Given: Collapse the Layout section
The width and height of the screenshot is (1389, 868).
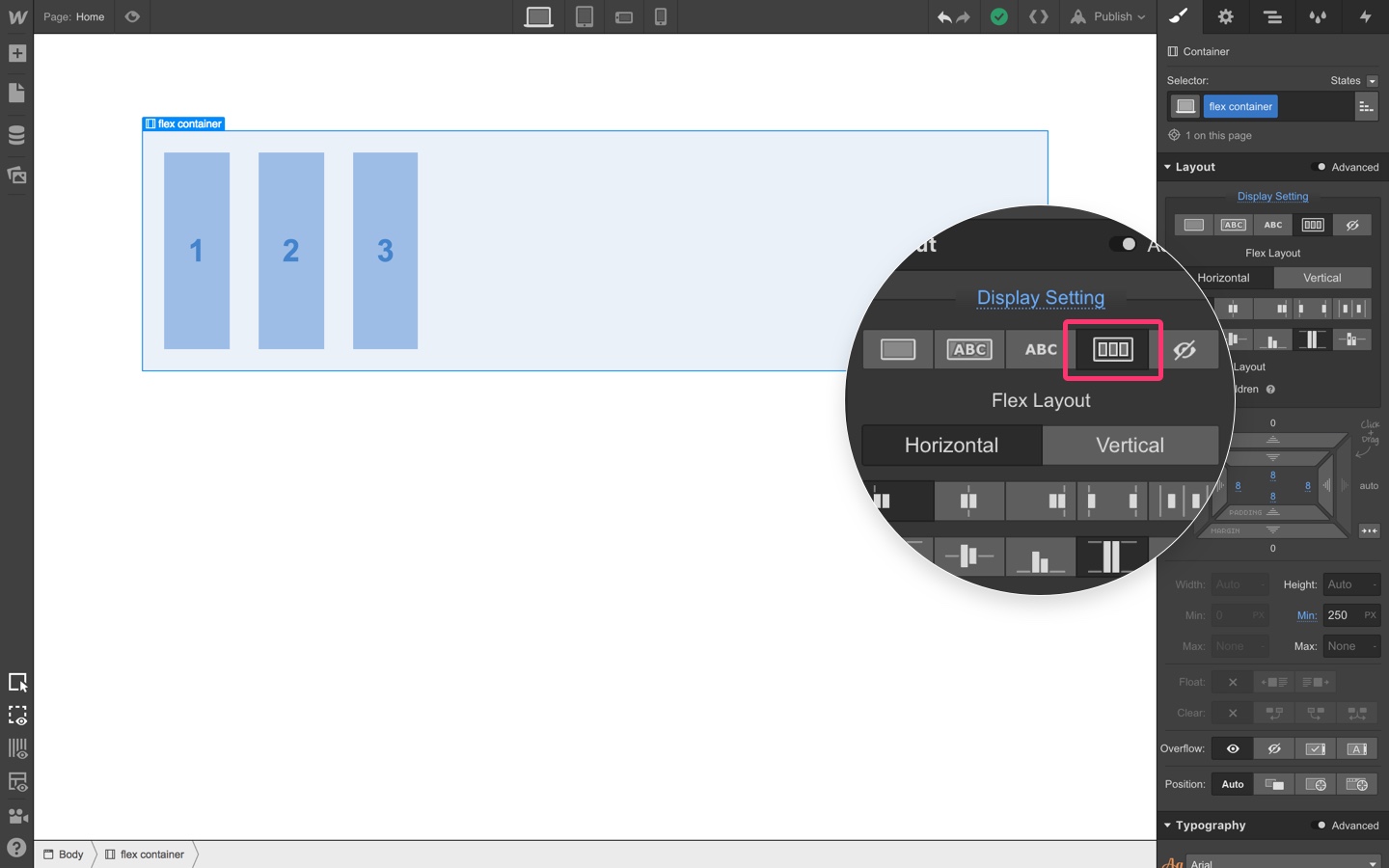Looking at the screenshot, I should click(1168, 167).
